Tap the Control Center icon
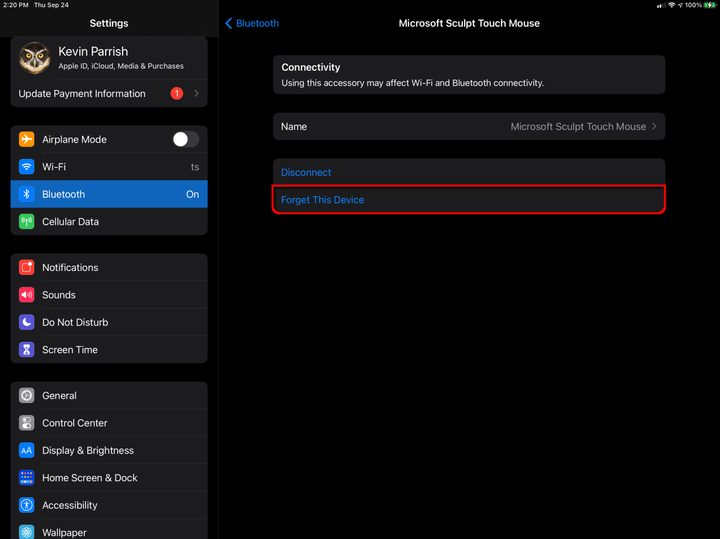The height and width of the screenshot is (539, 720). click(27, 423)
